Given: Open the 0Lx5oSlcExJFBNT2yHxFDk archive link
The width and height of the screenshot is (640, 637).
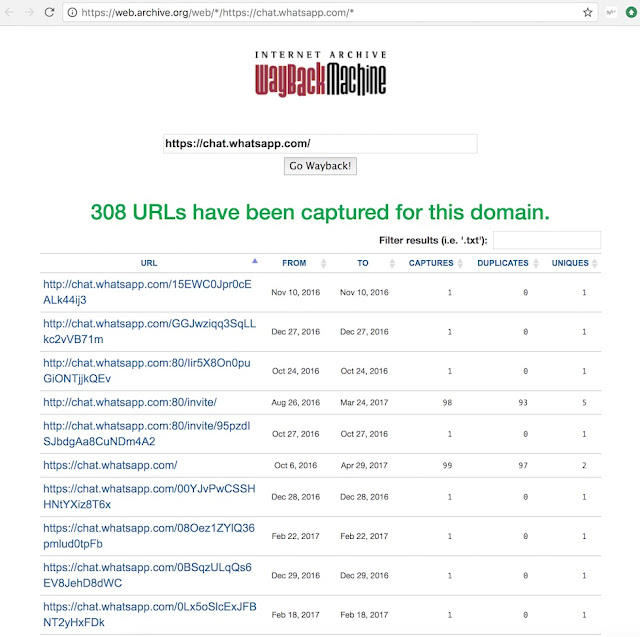Looking at the screenshot, I should [150, 614].
